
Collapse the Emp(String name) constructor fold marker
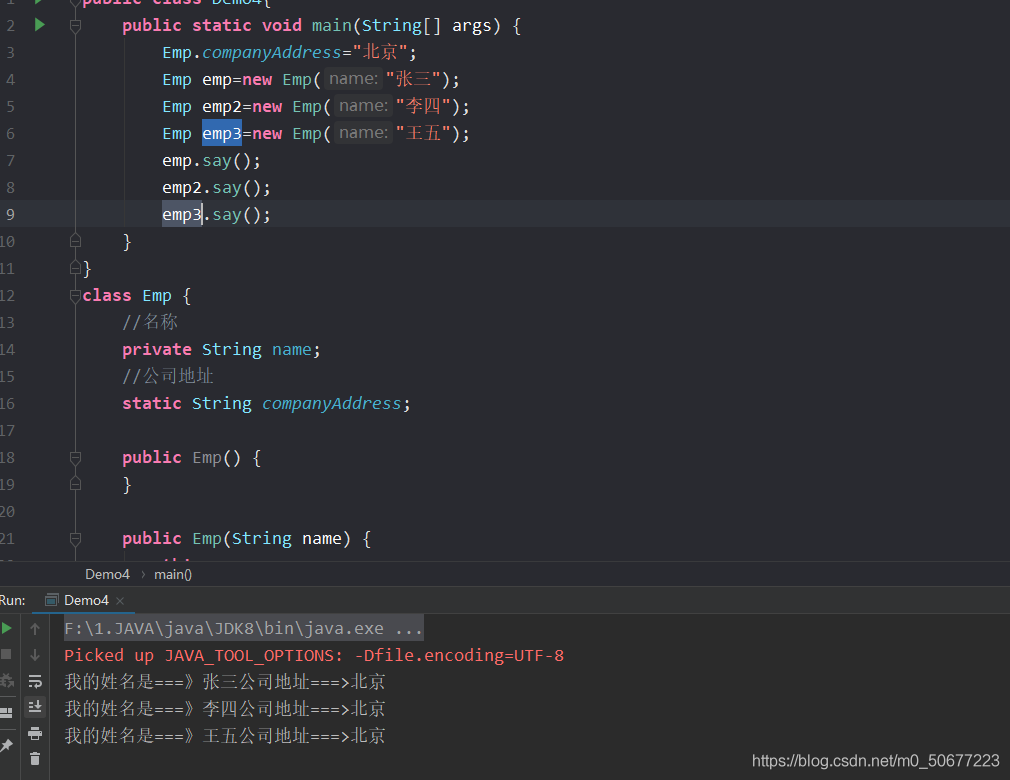click(75, 538)
